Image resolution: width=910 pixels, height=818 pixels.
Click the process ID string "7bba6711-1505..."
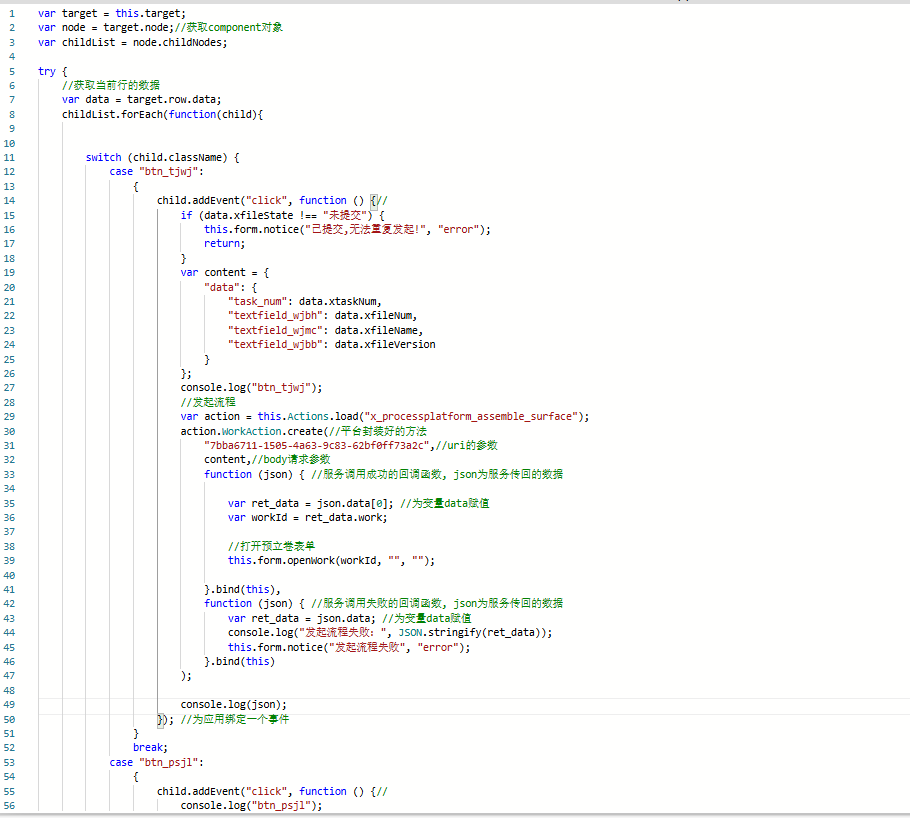[x=316, y=445]
